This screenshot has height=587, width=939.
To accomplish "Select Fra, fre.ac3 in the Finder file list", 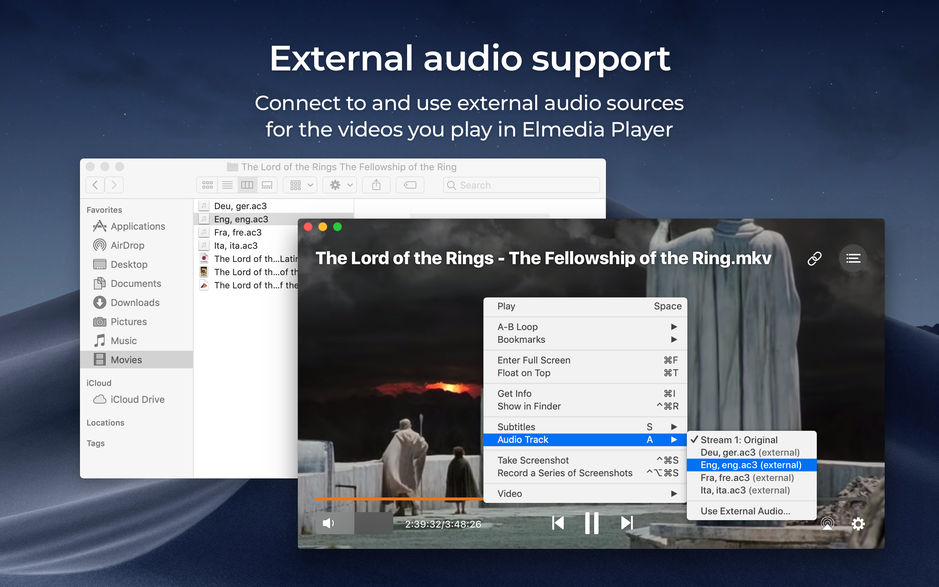I will pyautogui.click(x=240, y=232).
